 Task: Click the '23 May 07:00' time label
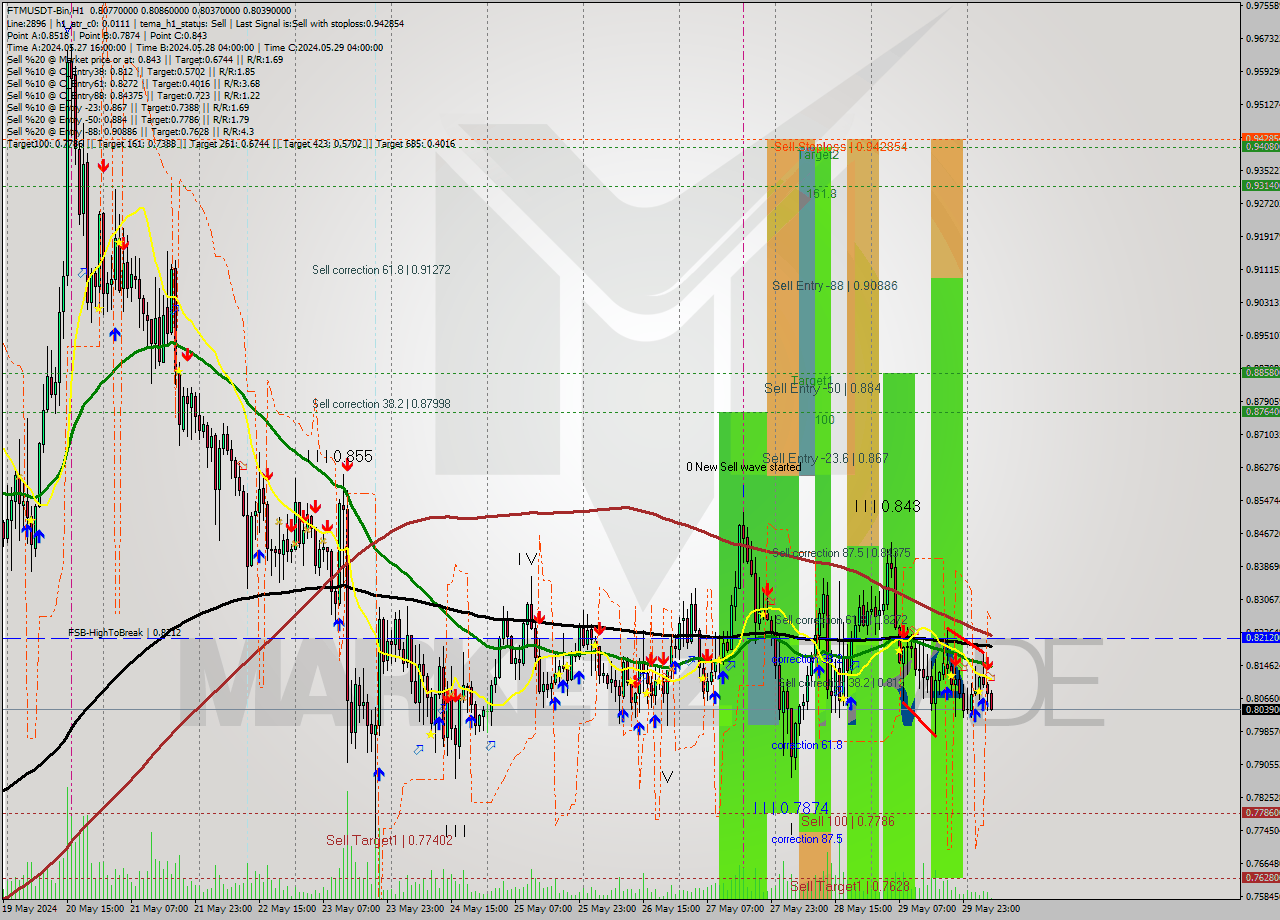click(x=349, y=909)
